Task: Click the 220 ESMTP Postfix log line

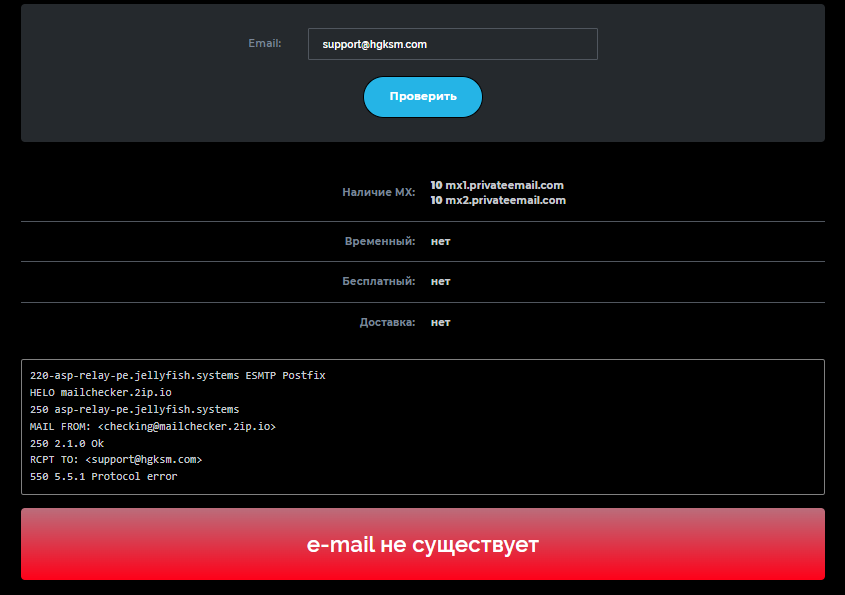Action: pos(177,376)
